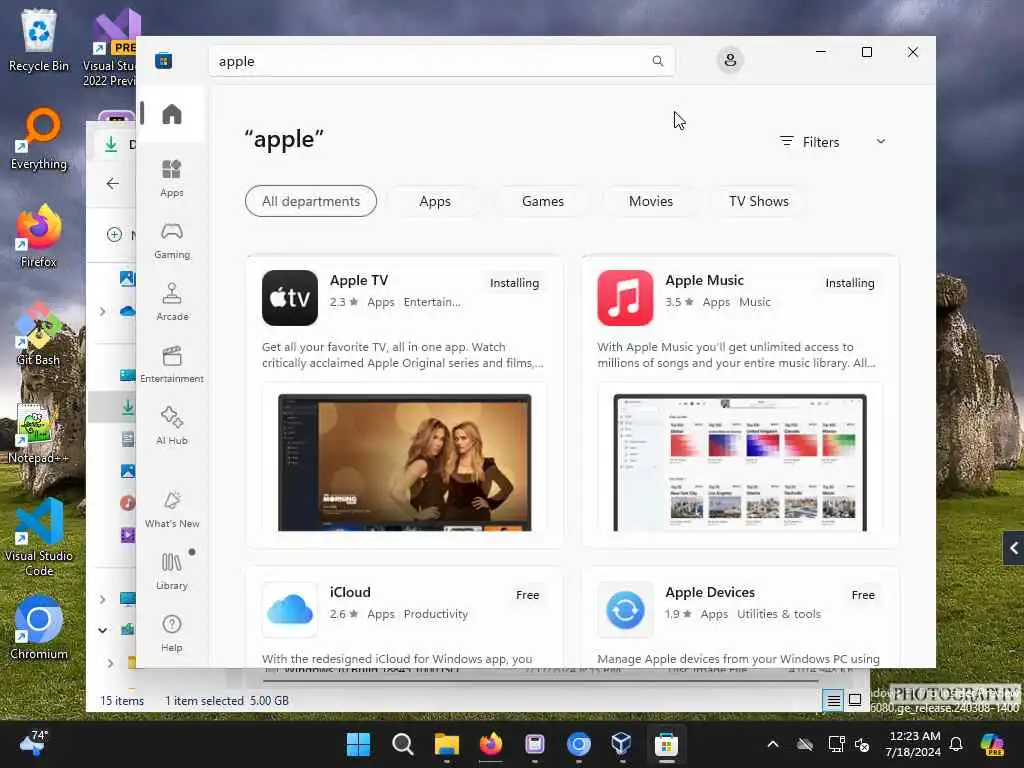Click the Installing button for Apple Music

pyautogui.click(x=850, y=283)
